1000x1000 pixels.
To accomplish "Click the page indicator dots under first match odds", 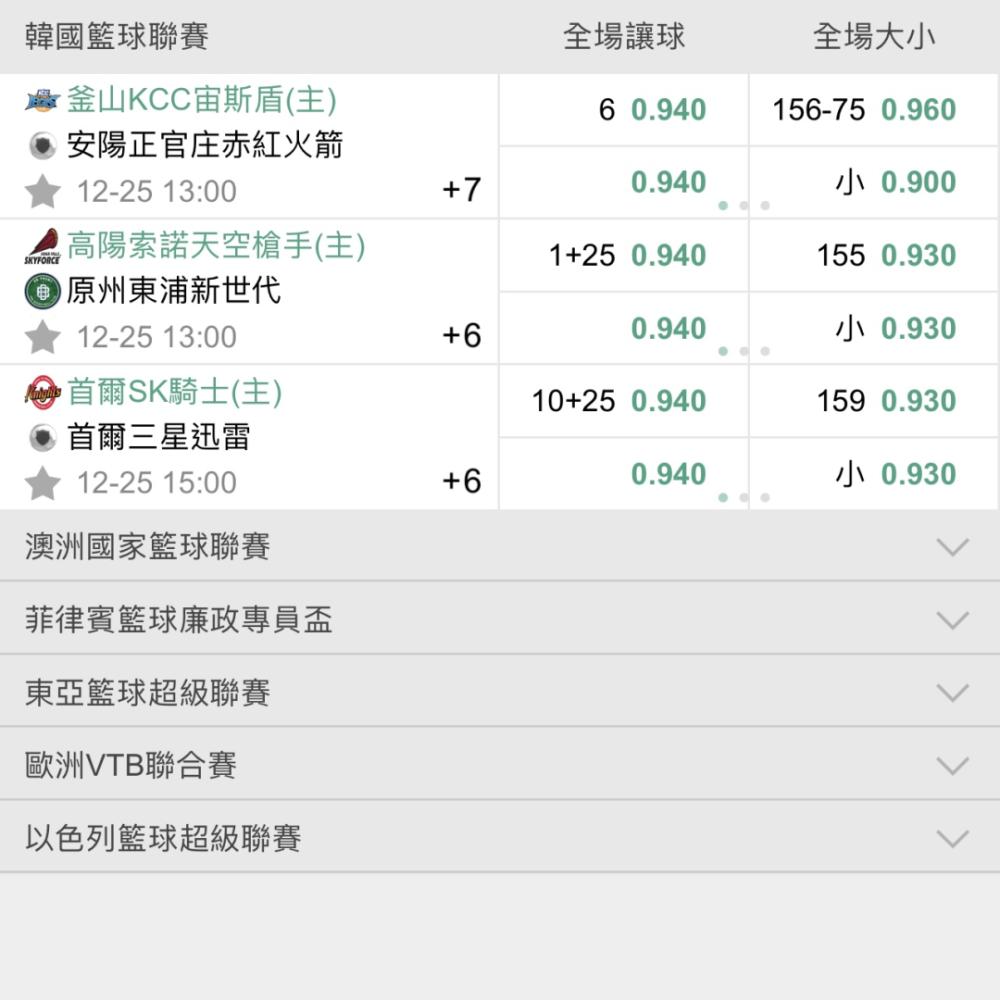I will (744, 205).
